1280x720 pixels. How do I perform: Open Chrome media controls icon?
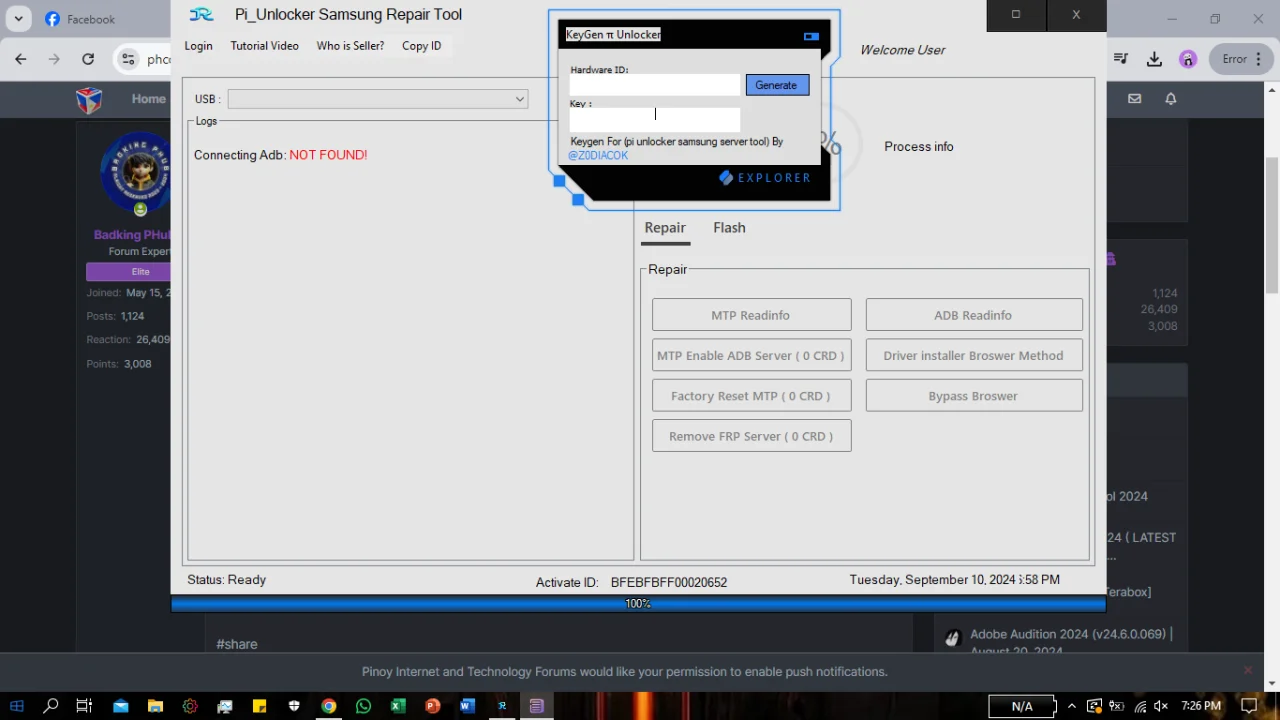(1121, 59)
